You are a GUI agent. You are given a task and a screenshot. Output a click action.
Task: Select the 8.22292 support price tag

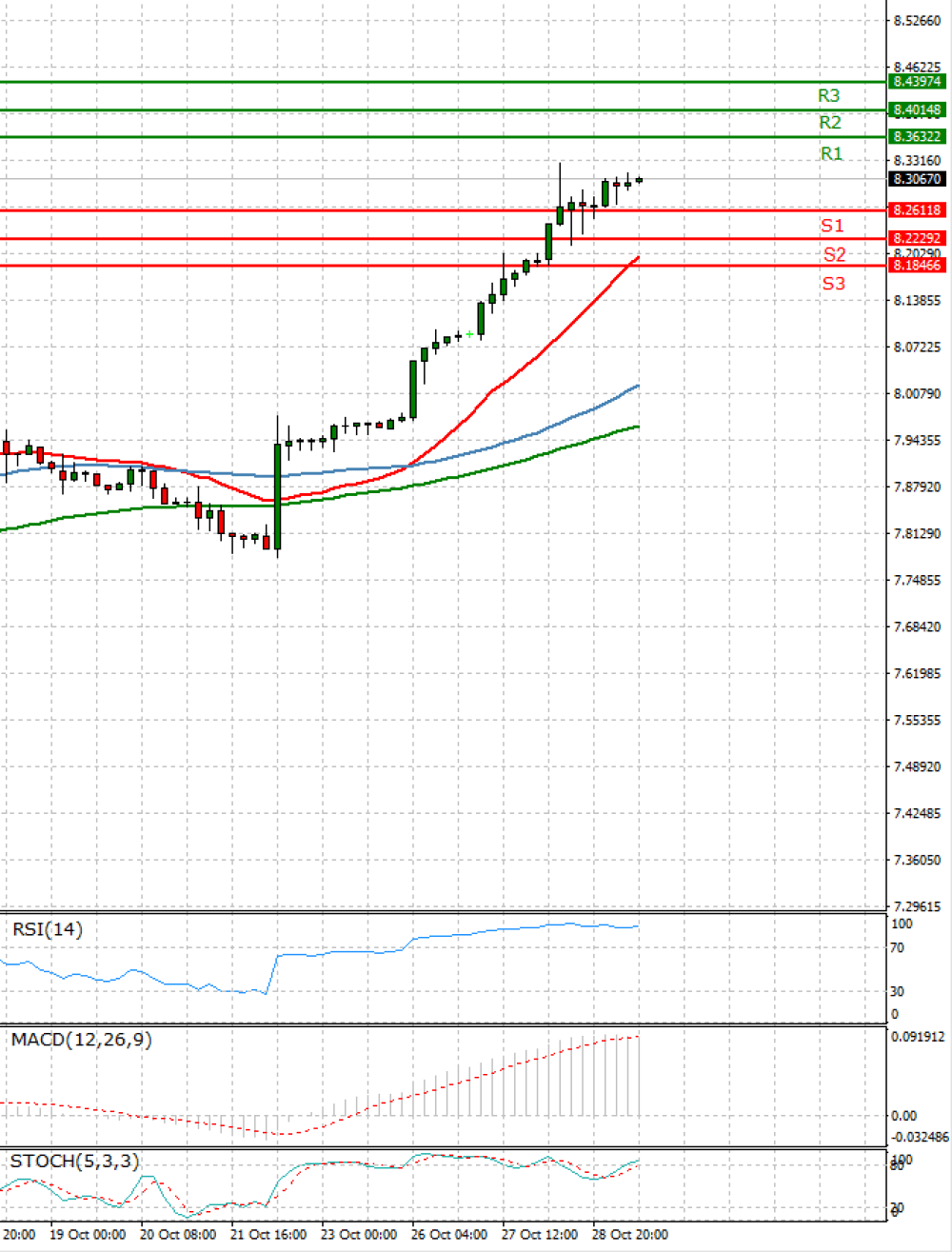(x=918, y=238)
